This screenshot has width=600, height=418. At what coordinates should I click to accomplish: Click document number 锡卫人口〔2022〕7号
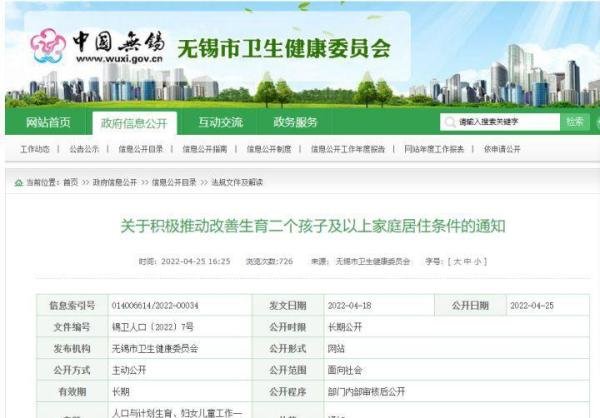pos(153,327)
